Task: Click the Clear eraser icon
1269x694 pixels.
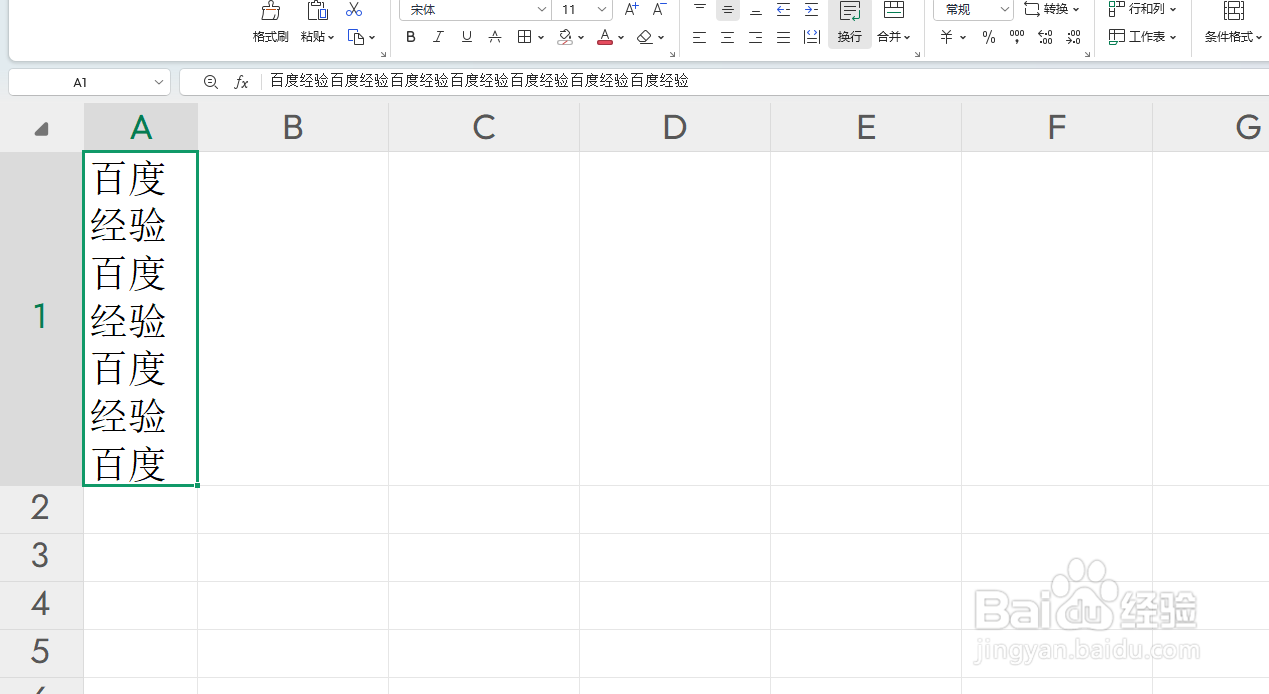Action: tap(645, 37)
